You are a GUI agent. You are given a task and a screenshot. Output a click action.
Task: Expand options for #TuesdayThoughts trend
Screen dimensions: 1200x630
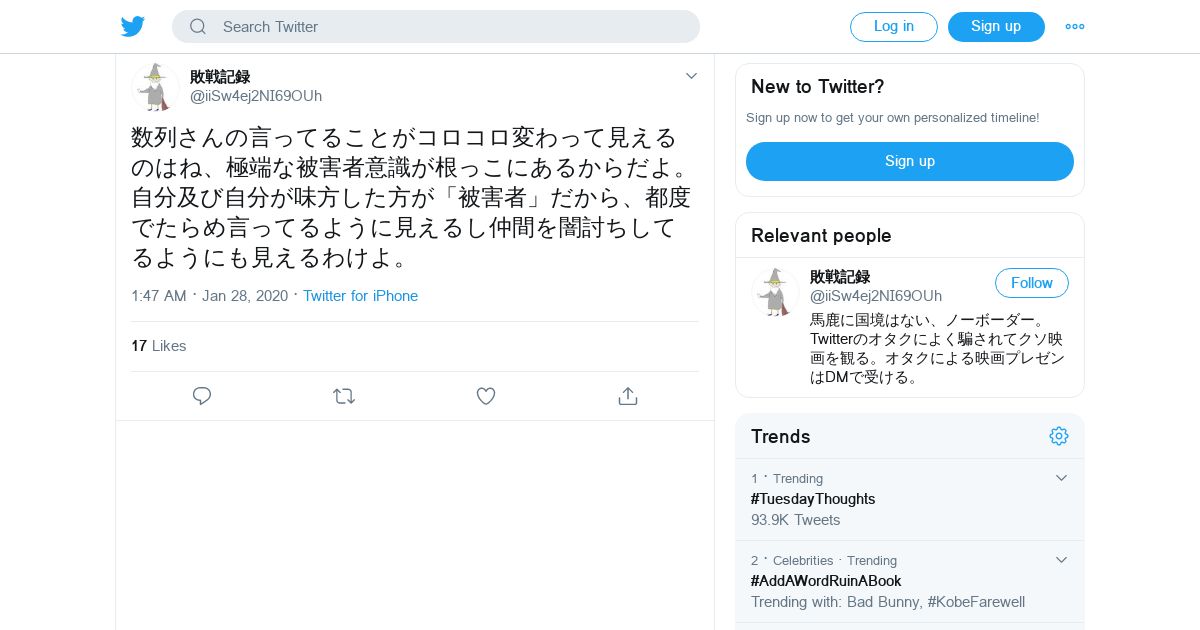point(1062,478)
